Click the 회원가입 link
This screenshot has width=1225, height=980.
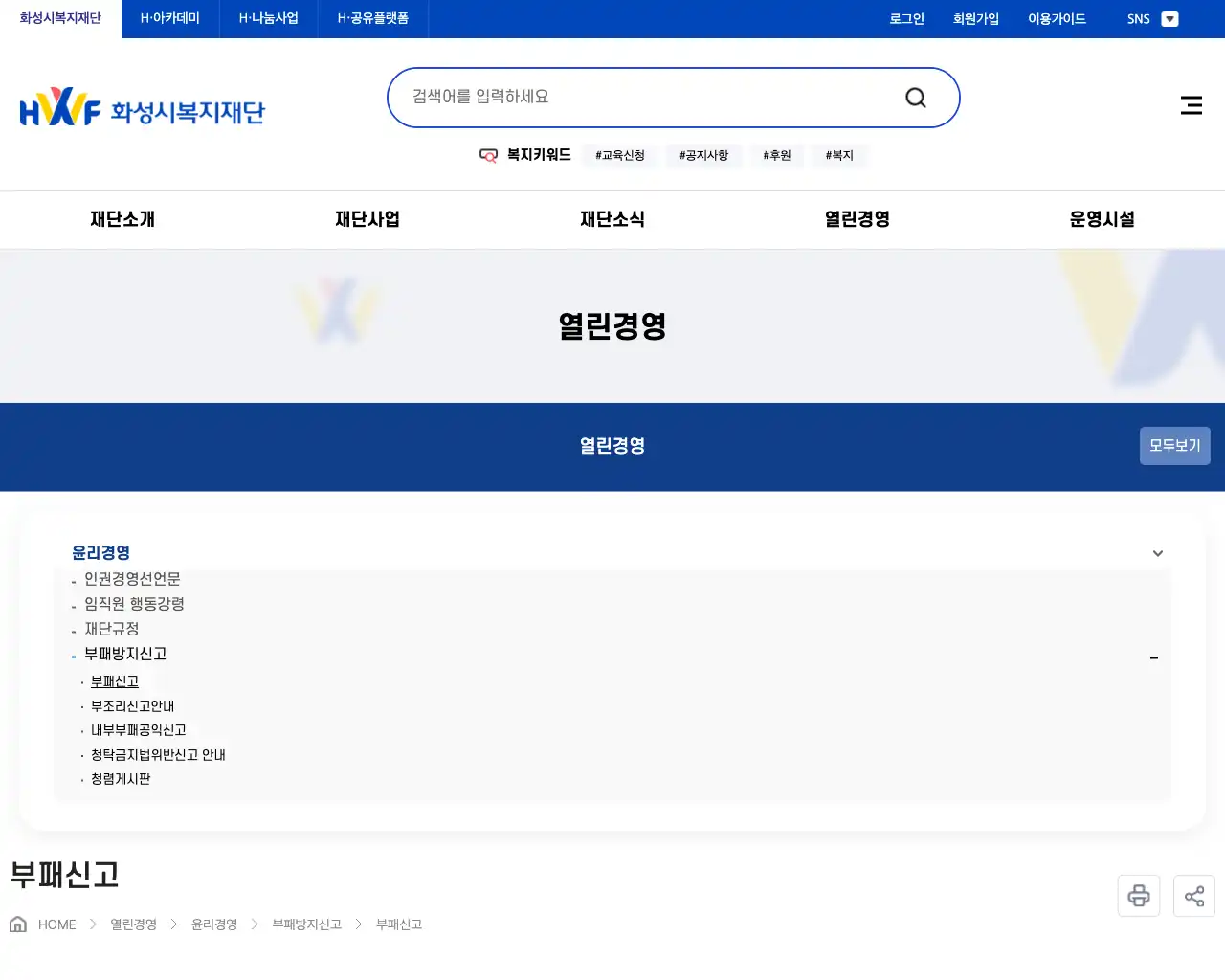[x=975, y=18]
